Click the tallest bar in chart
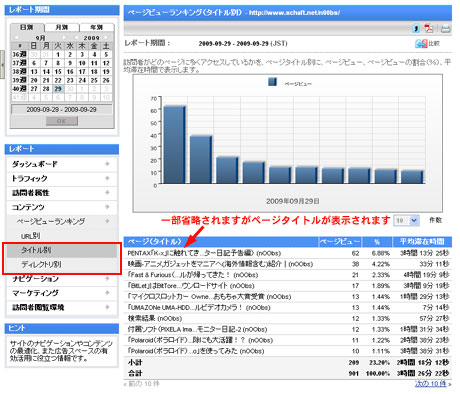Image resolution: width=460 pixels, height=394 pixels. 174,145
